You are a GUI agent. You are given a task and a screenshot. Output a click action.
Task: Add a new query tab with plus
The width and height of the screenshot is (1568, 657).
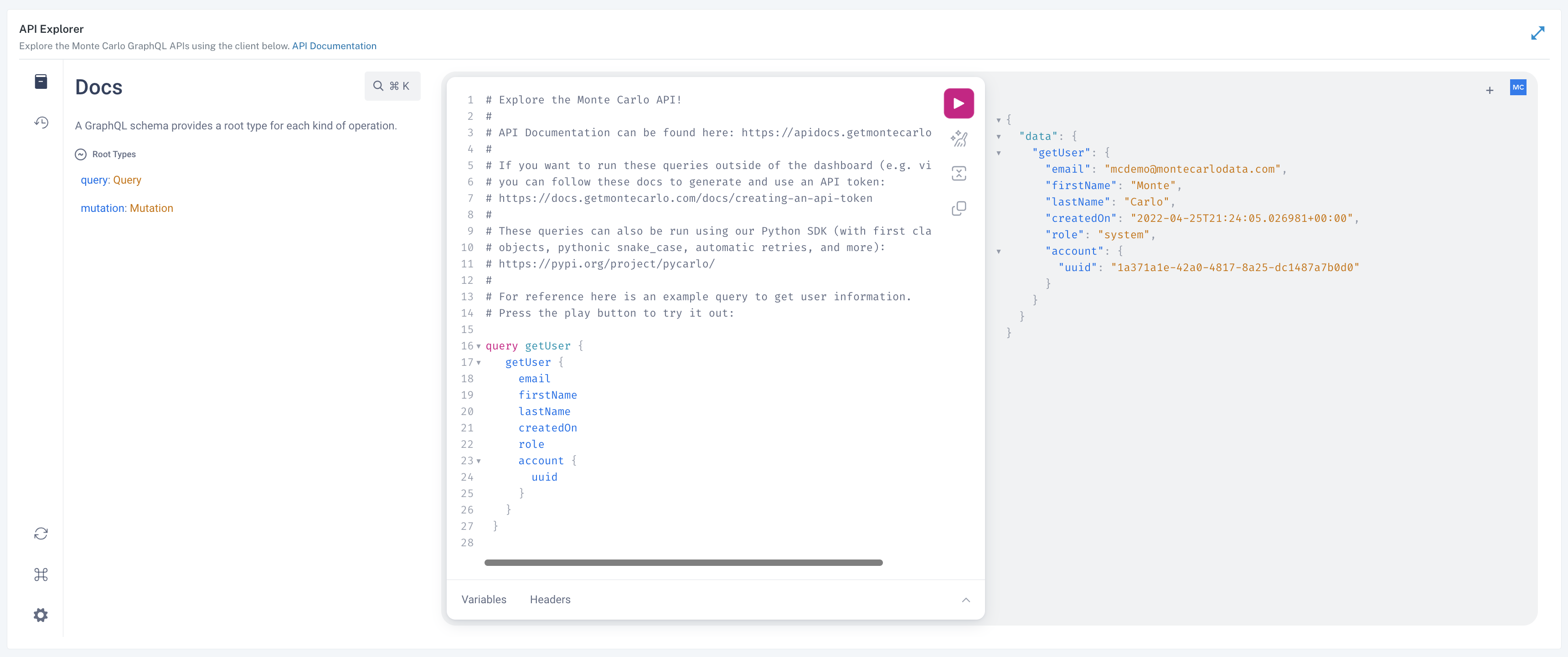[x=1490, y=90]
